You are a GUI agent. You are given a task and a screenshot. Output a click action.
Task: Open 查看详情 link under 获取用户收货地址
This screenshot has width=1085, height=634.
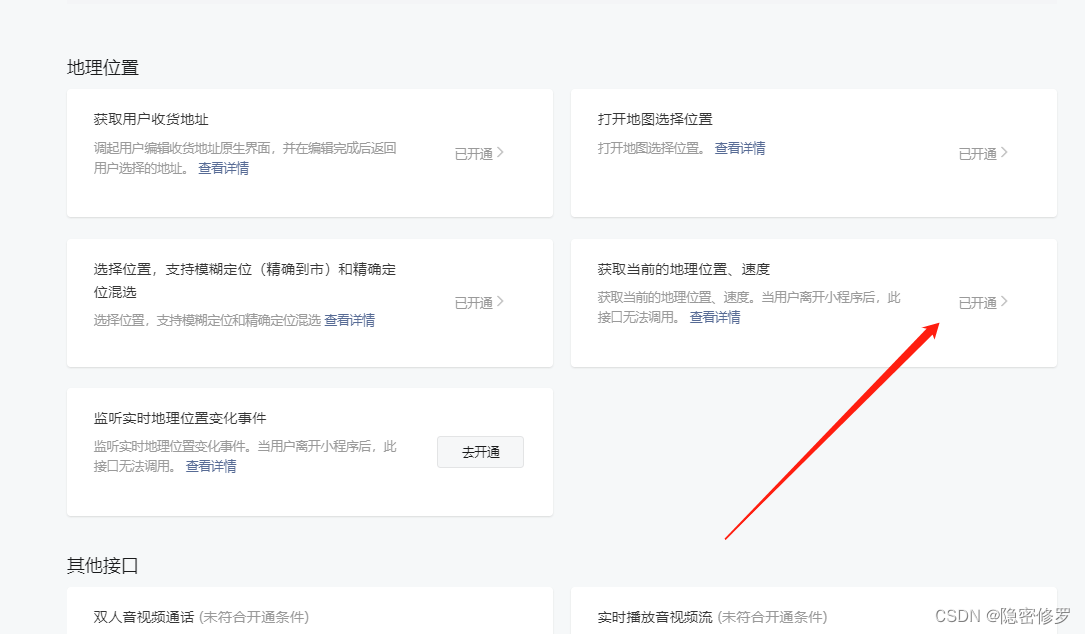[223, 168]
